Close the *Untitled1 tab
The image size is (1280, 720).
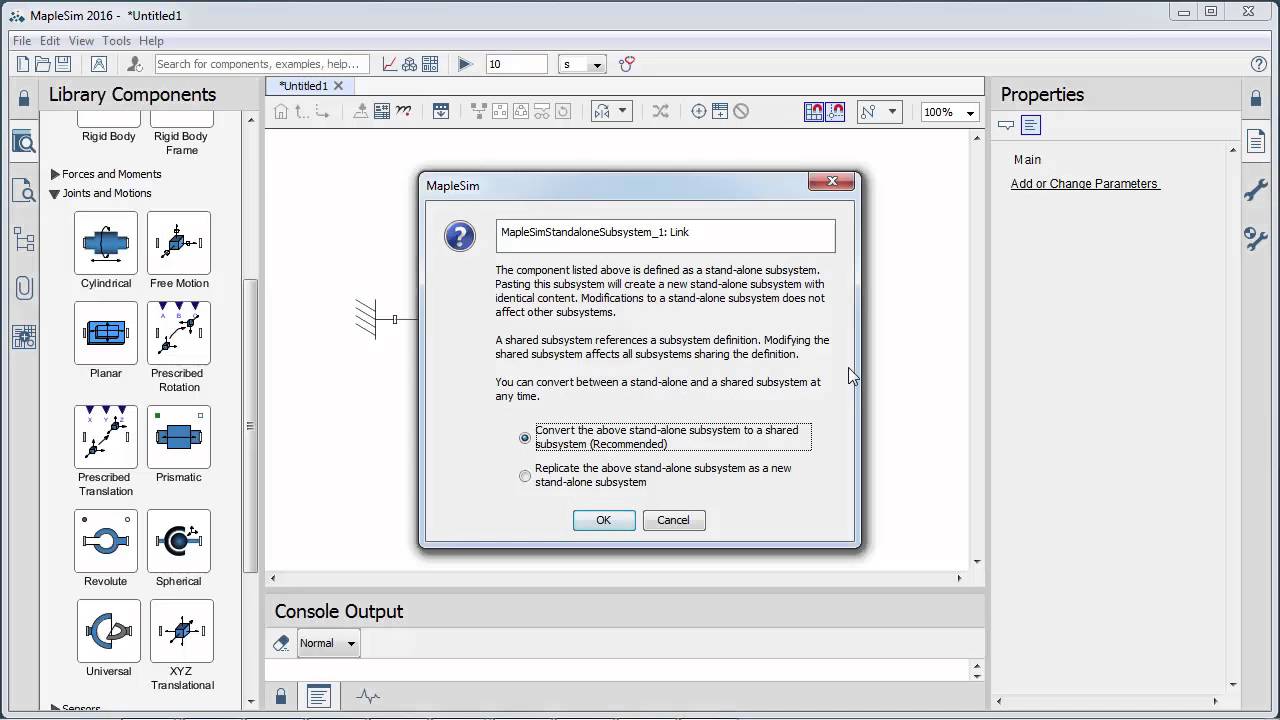338,86
